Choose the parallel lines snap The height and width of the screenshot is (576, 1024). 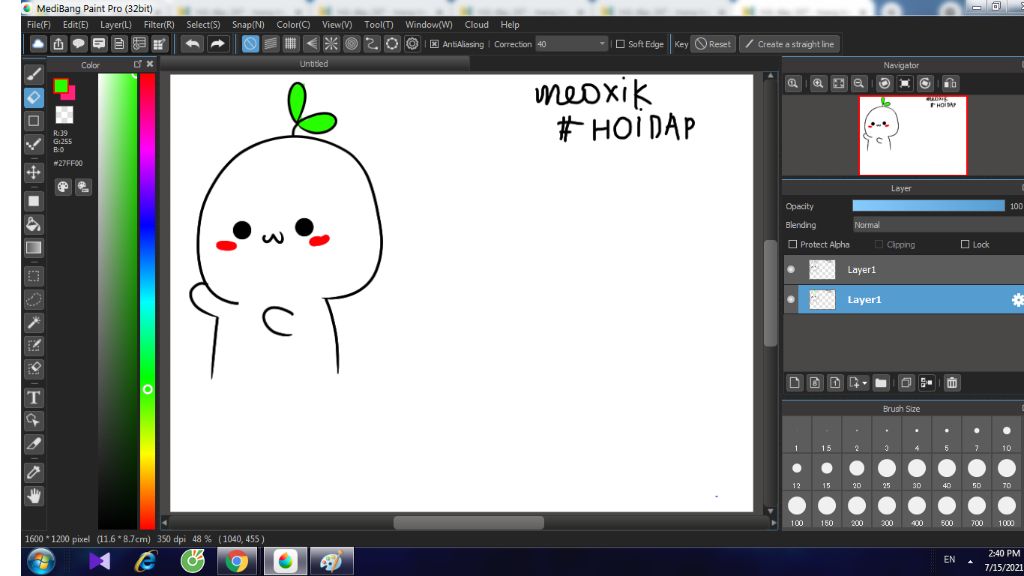coord(270,44)
